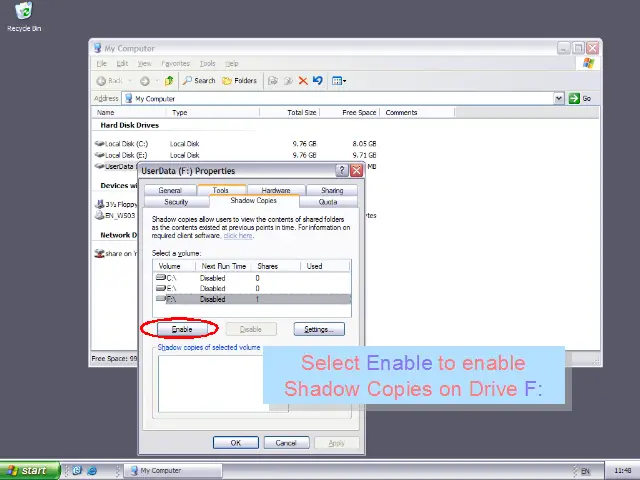
Task: Click Enable to turn on shadow copies
Action: click(182, 329)
